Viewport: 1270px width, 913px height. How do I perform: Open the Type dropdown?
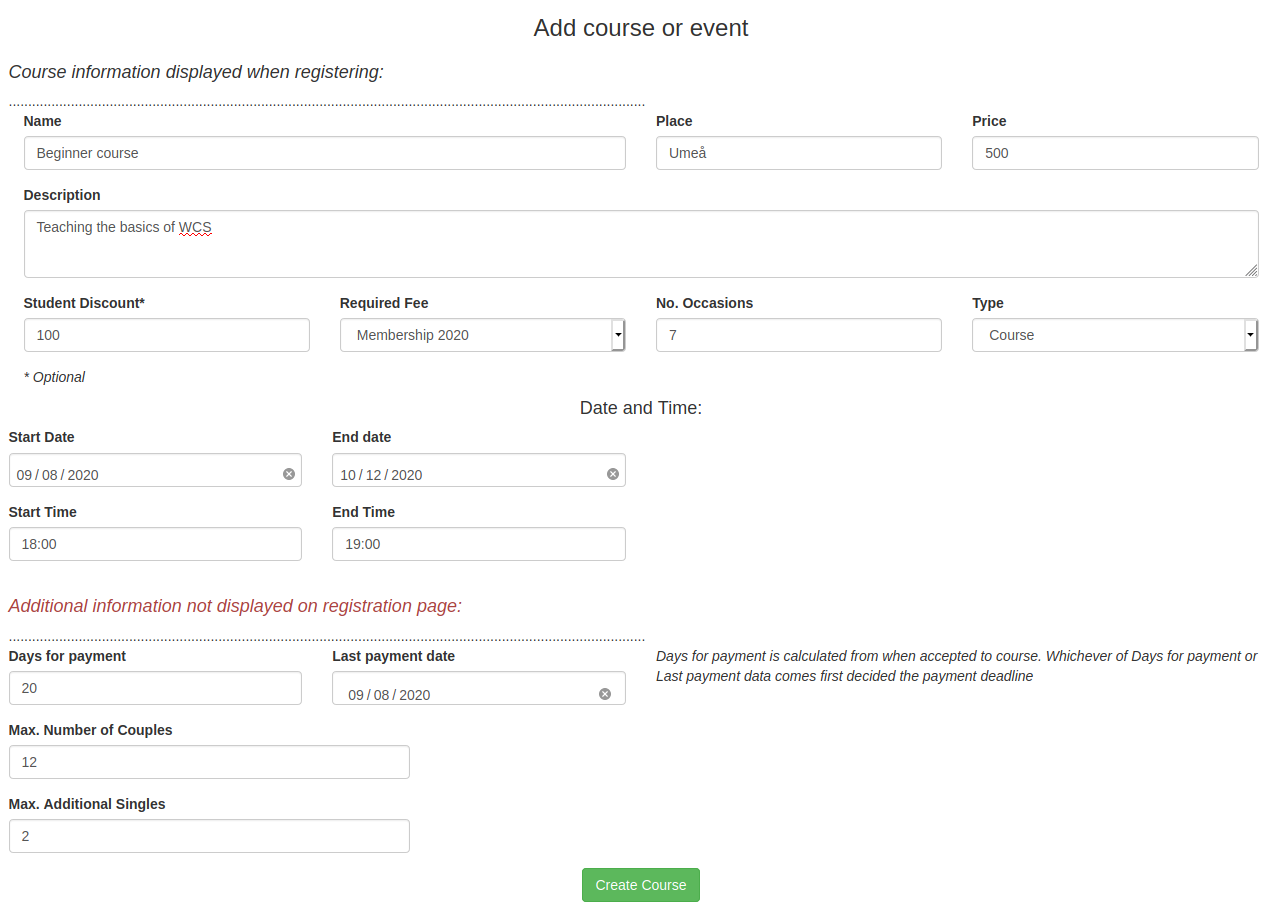[1114, 335]
